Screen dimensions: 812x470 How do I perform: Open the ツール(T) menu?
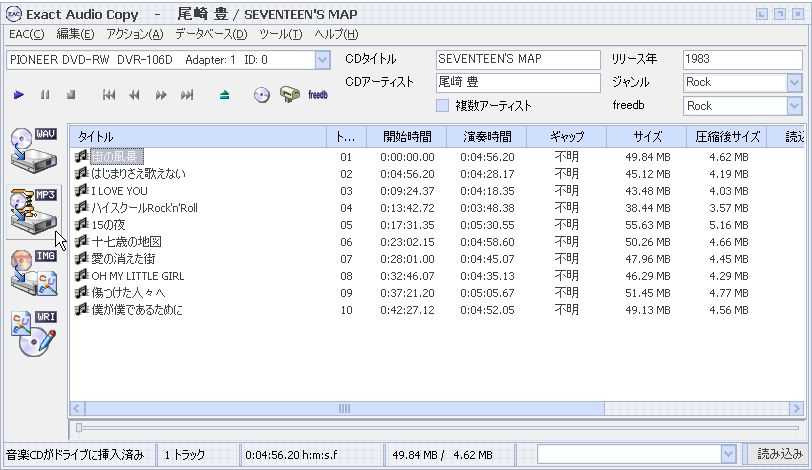280,34
